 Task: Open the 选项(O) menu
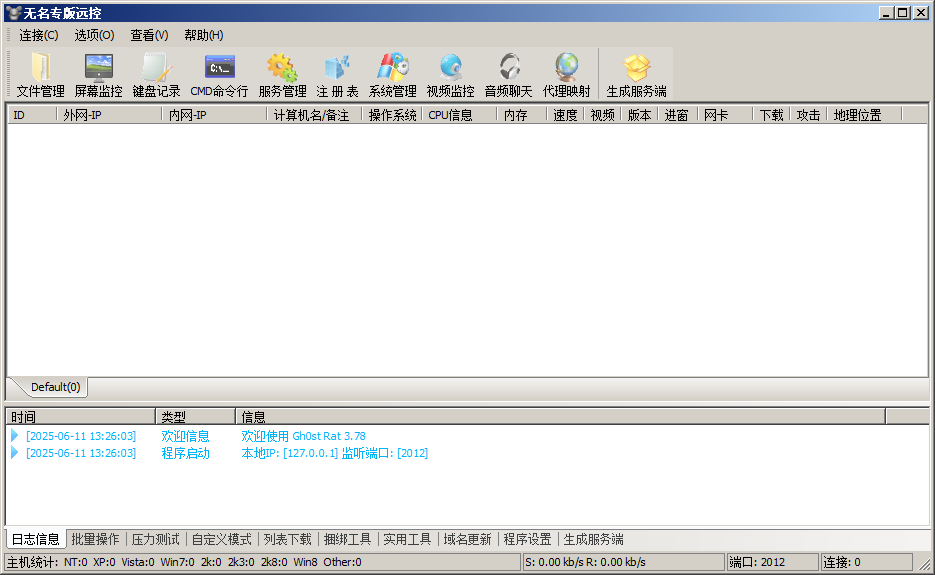[94, 35]
